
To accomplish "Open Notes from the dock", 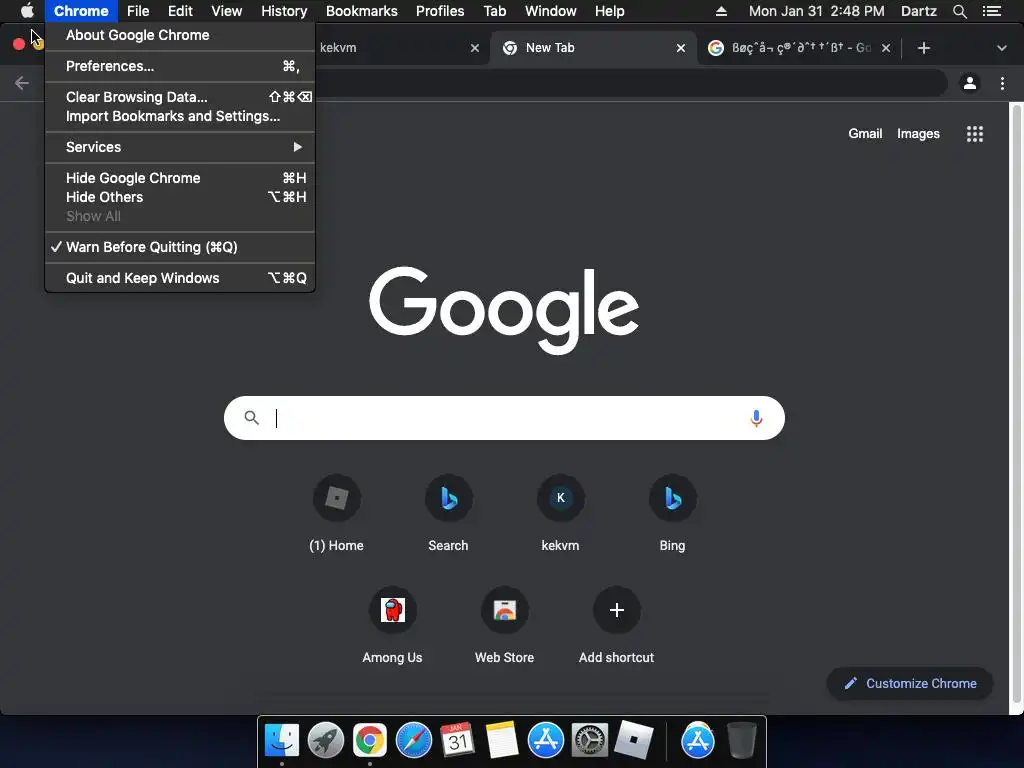I will [502, 740].
